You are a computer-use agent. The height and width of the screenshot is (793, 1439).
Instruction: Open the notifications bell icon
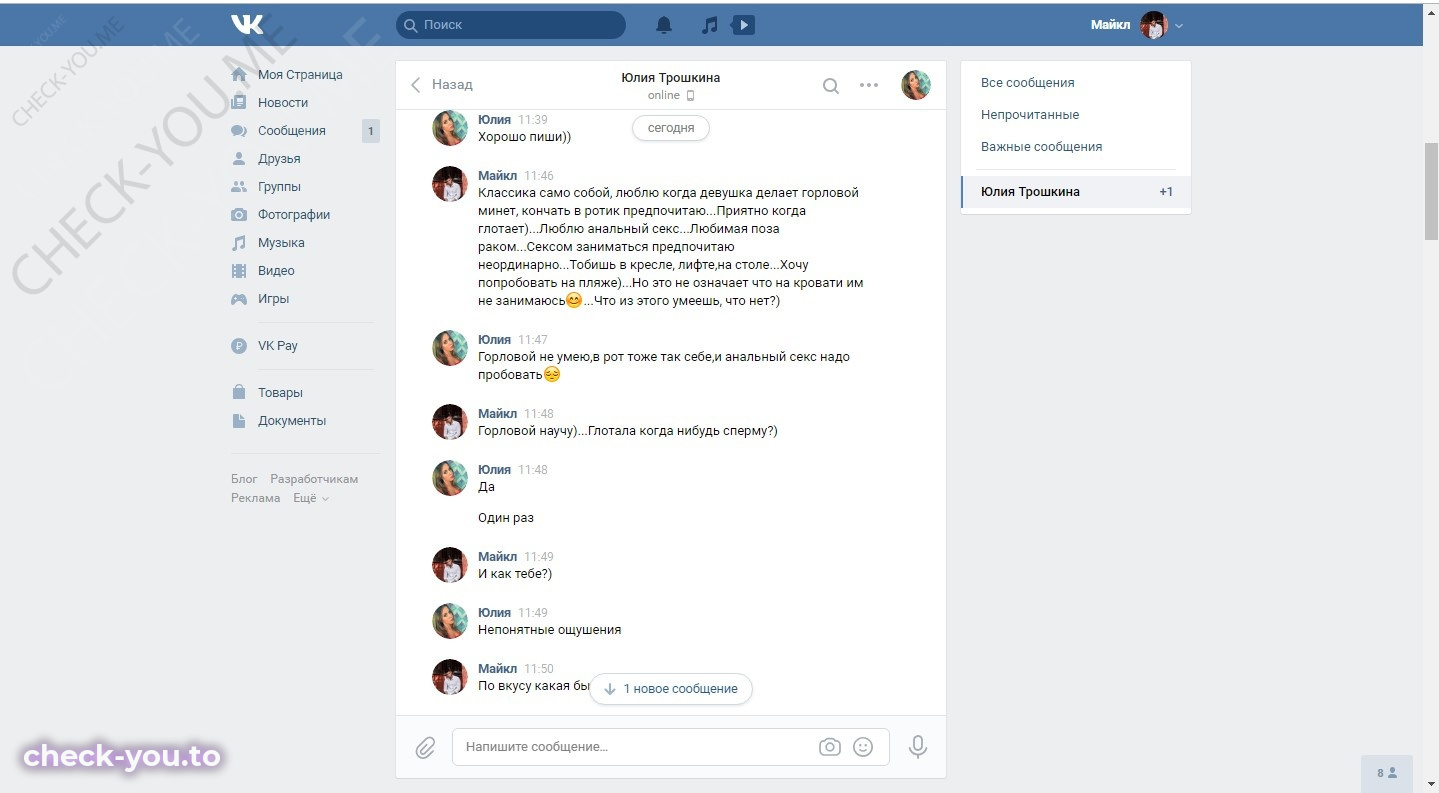(x=664, y=25)
